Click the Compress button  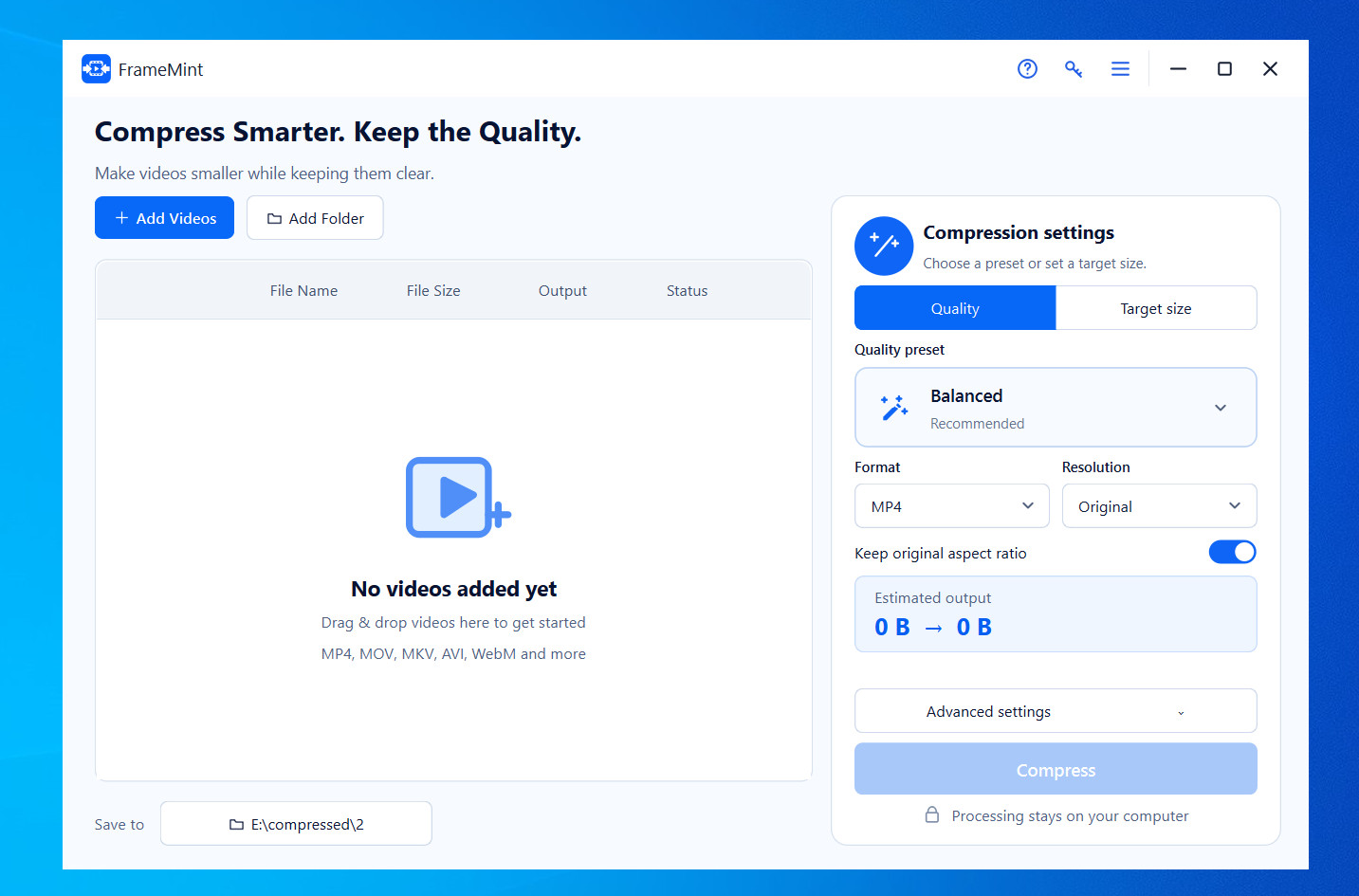(1056, 769)
